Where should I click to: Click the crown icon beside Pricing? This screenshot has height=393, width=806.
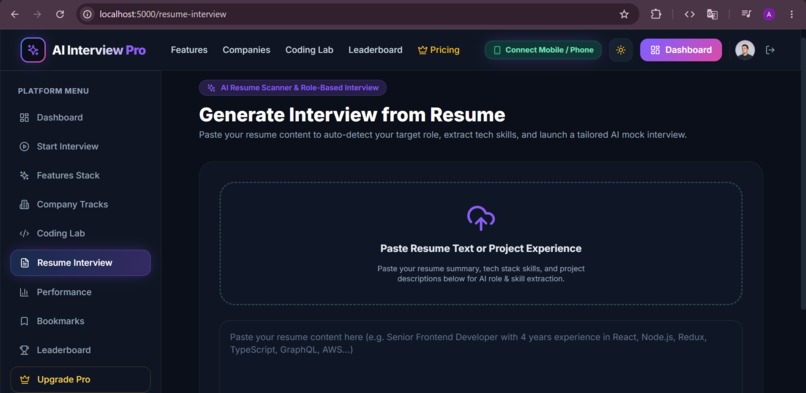(423, 50)
